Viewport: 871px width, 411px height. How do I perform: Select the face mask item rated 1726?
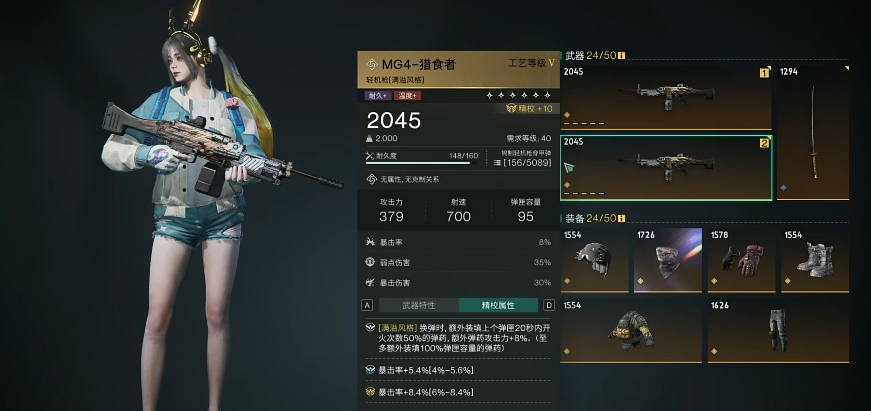click(x=668, y=260)
